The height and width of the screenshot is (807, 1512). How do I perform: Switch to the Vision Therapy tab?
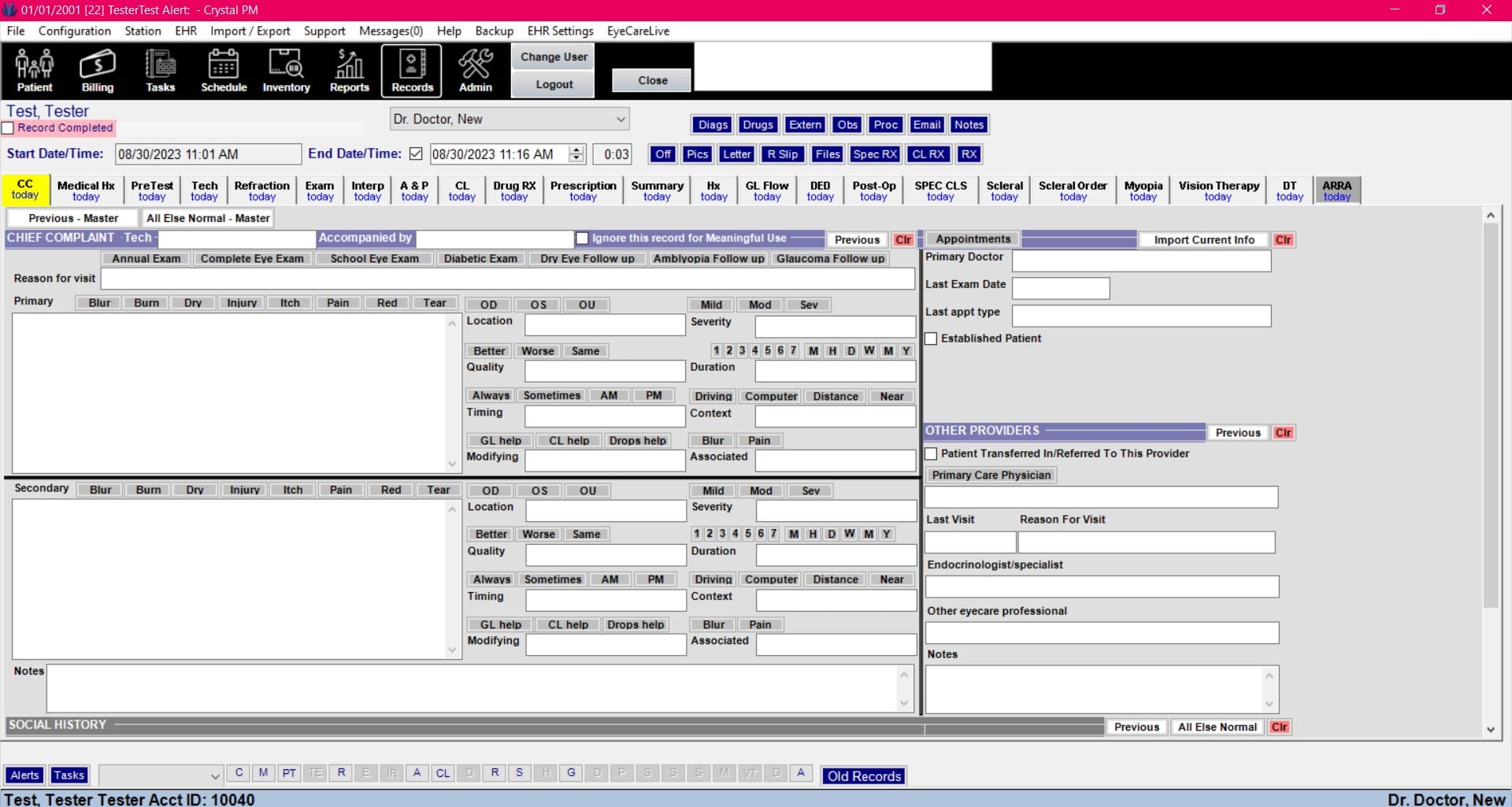pyautogui.click(x=1218, y=191)
